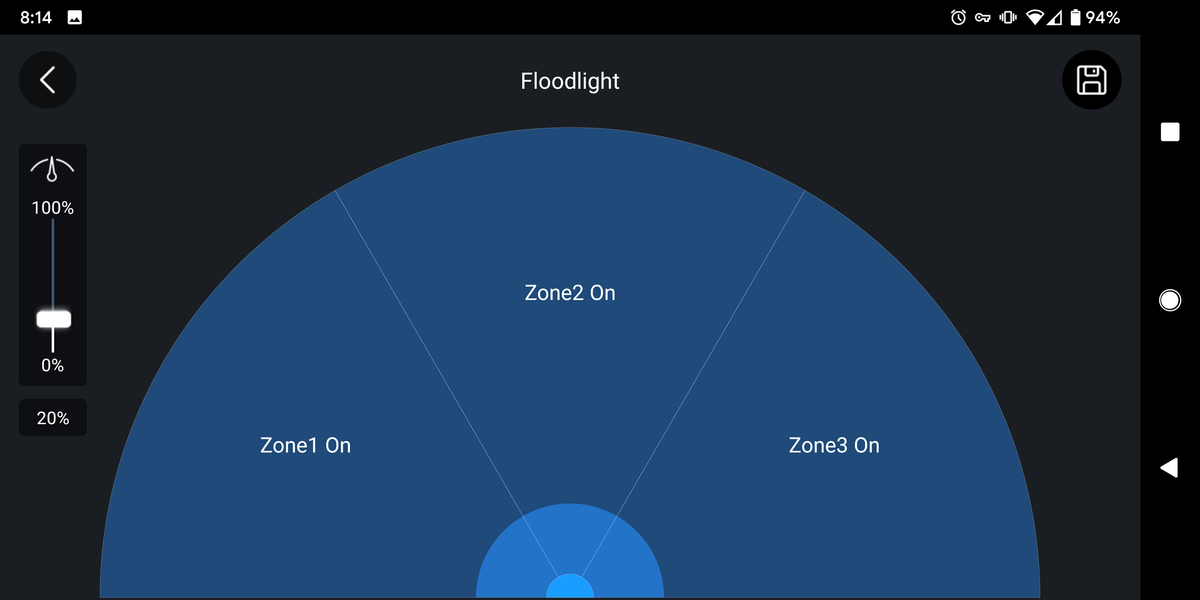Tap the VPN key status icon
The height and width of the screenshot is (600, 1200).
982,18
